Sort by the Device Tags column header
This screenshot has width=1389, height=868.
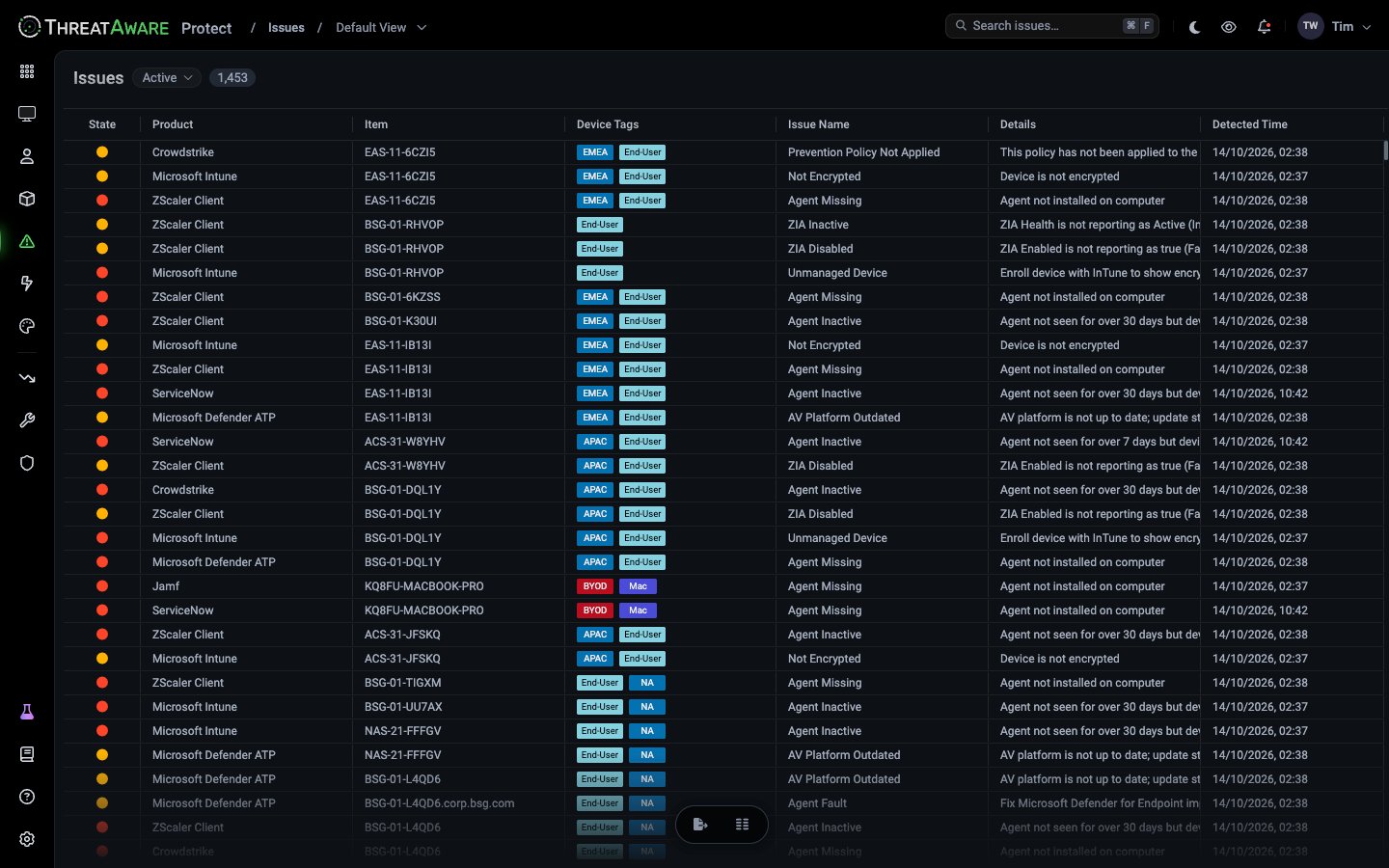pyautogui.click(x=608, y=124)
